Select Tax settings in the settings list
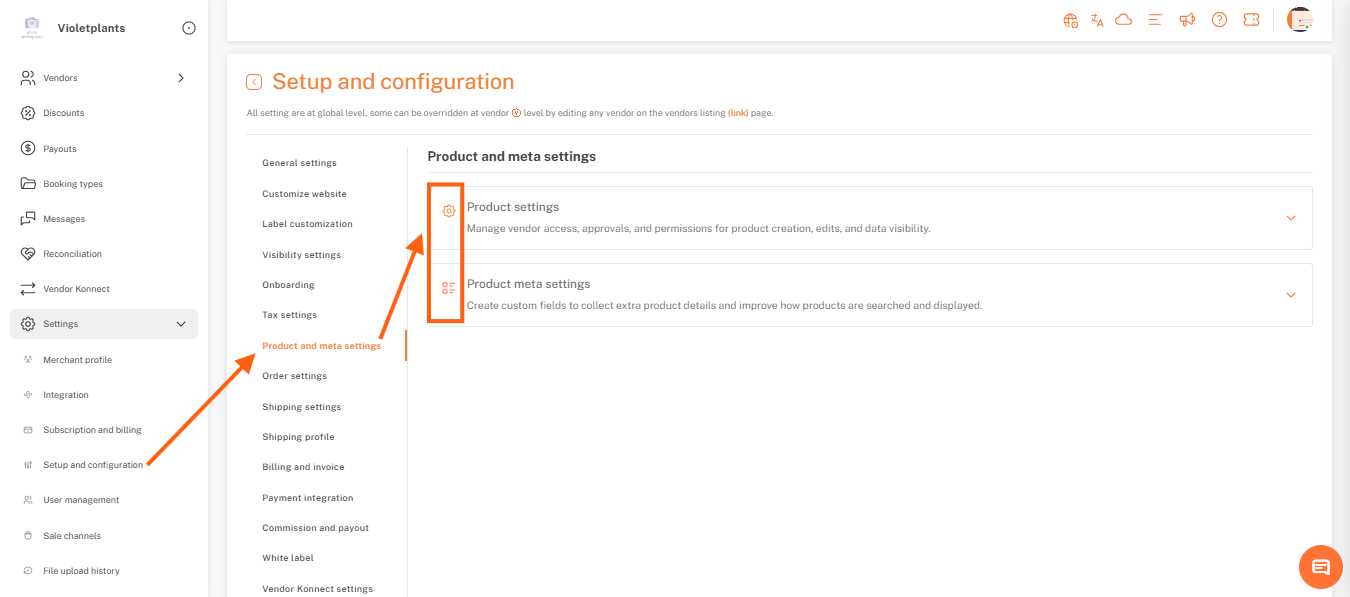Image resolution: width=1350 pixels, height=597 pixels. [x=289, y=315]
